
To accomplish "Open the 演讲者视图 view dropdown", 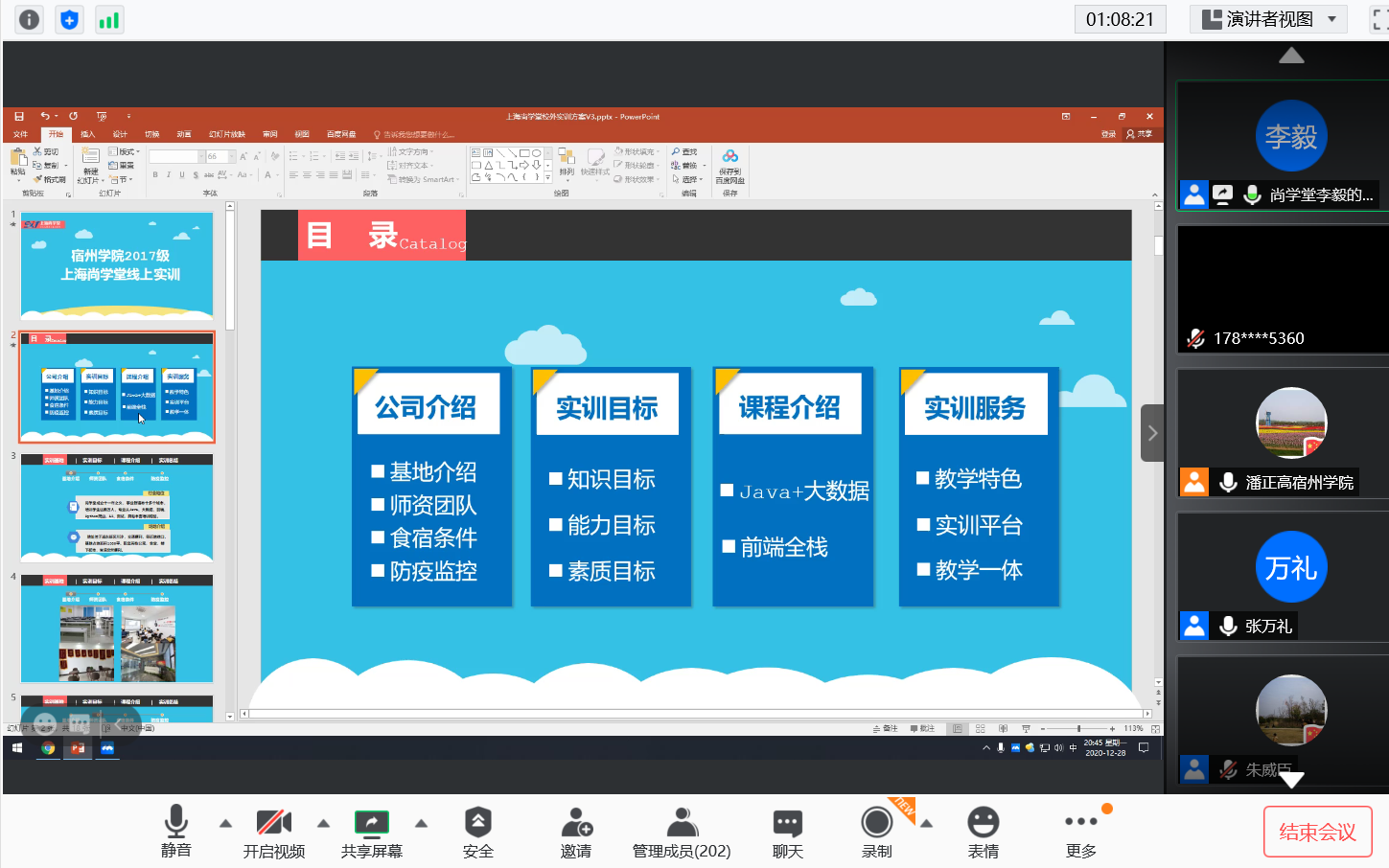I will [x=1268, y=19].
